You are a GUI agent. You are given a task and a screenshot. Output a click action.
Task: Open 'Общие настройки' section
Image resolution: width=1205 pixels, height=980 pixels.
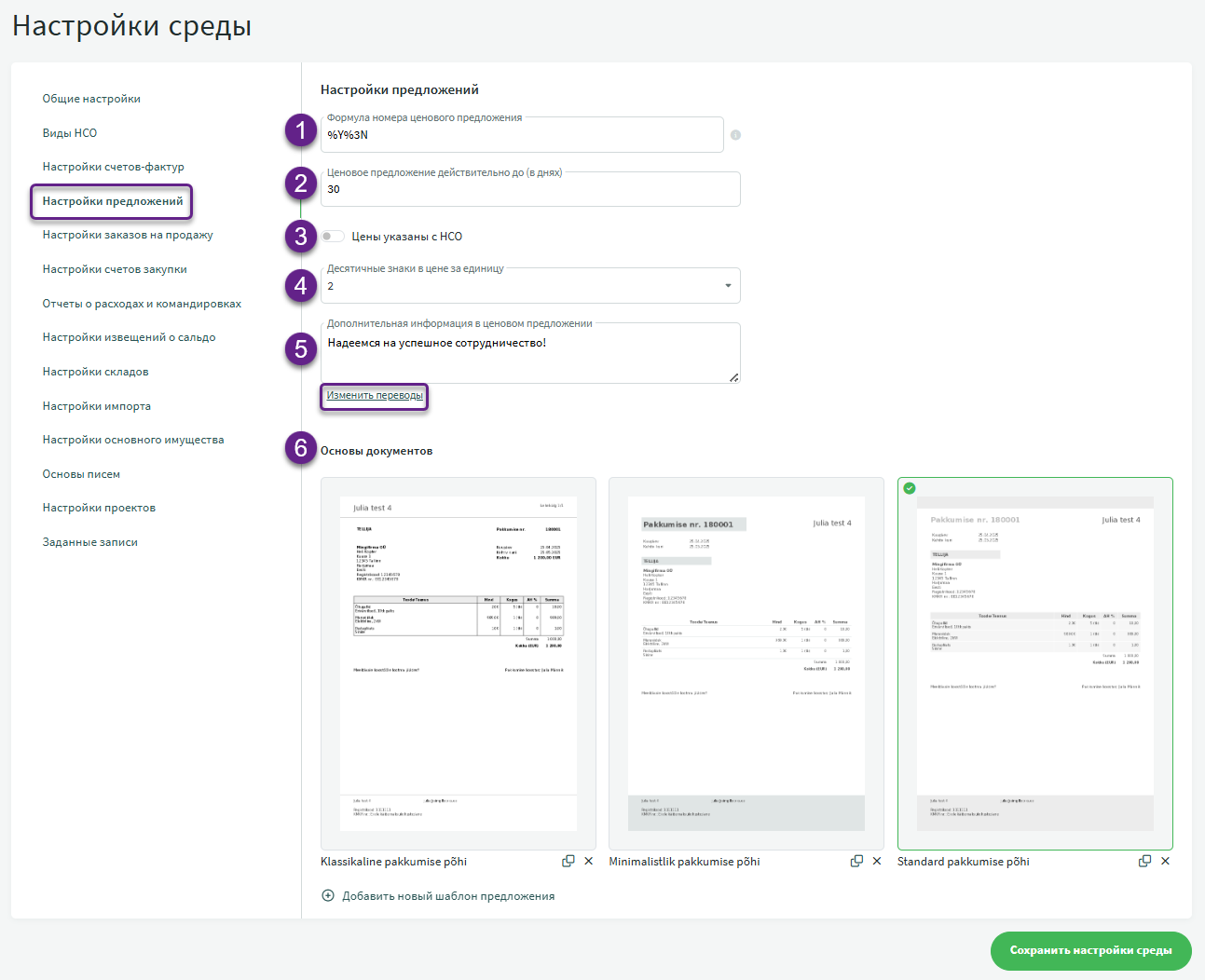click(91, 99)
